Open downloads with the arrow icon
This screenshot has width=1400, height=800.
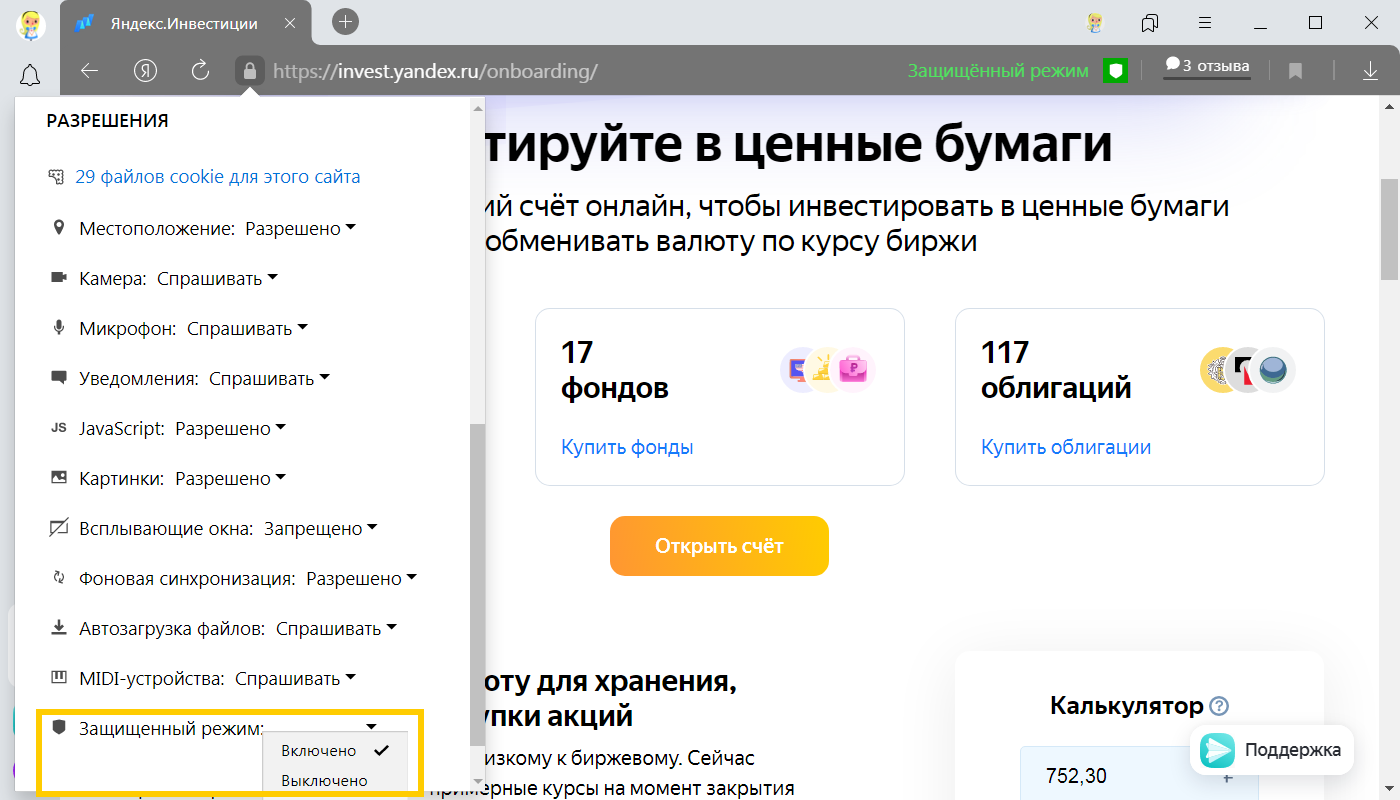[1370, 71]
